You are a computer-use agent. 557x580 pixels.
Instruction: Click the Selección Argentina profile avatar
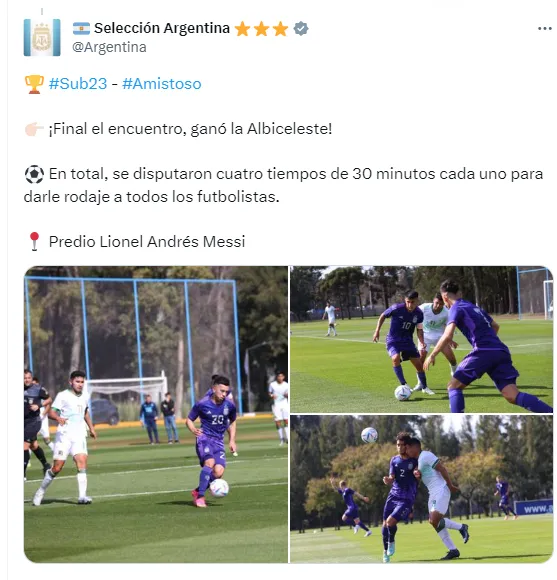click(42, 37)
